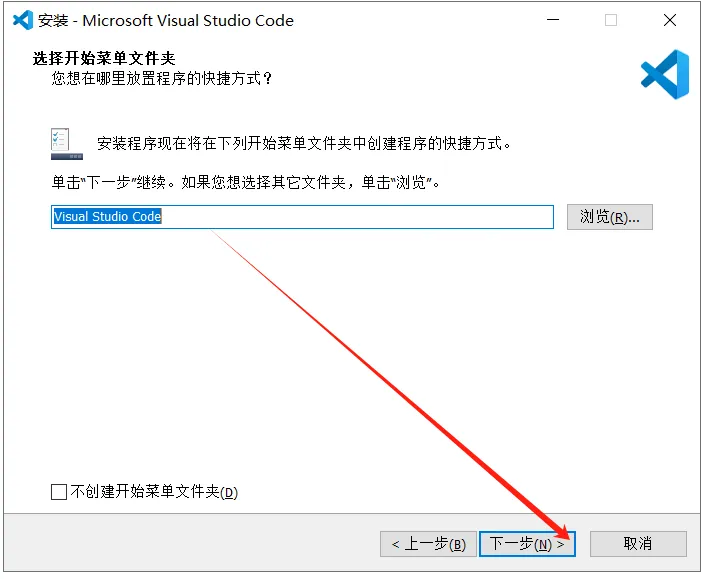Click the line starting "安装程序现在将在下列"

(x=304, y=144)
